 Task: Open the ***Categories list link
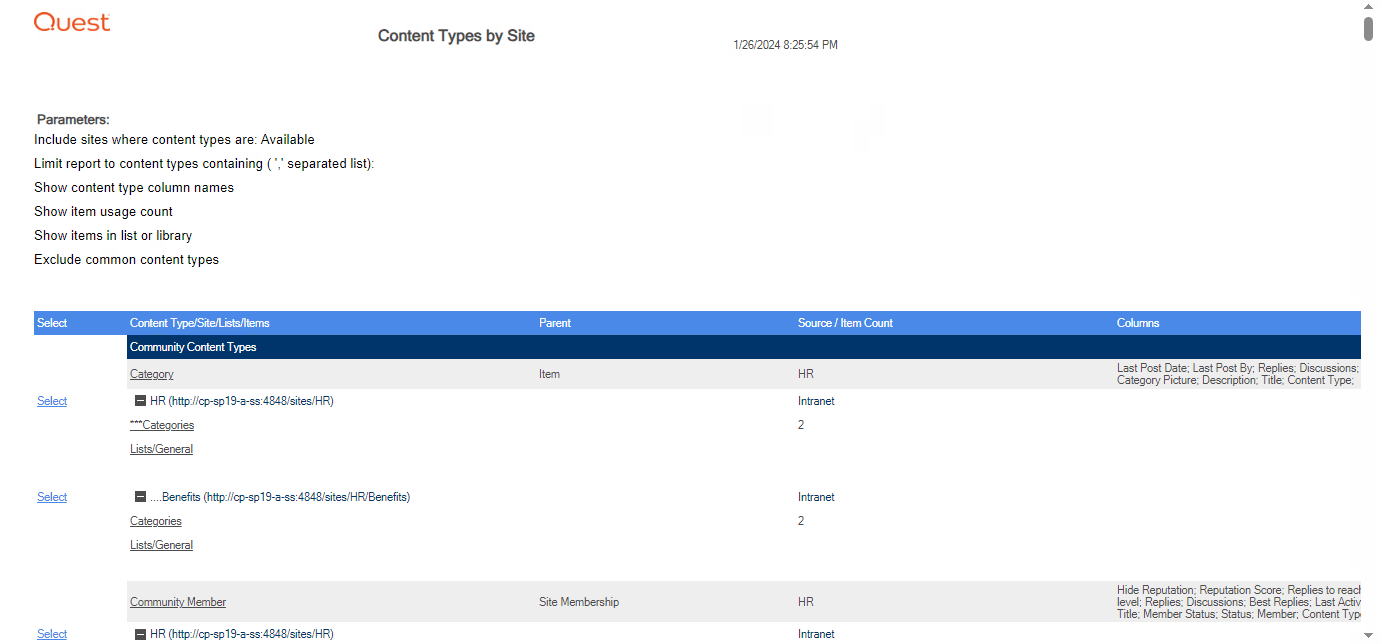pos(162,424)
